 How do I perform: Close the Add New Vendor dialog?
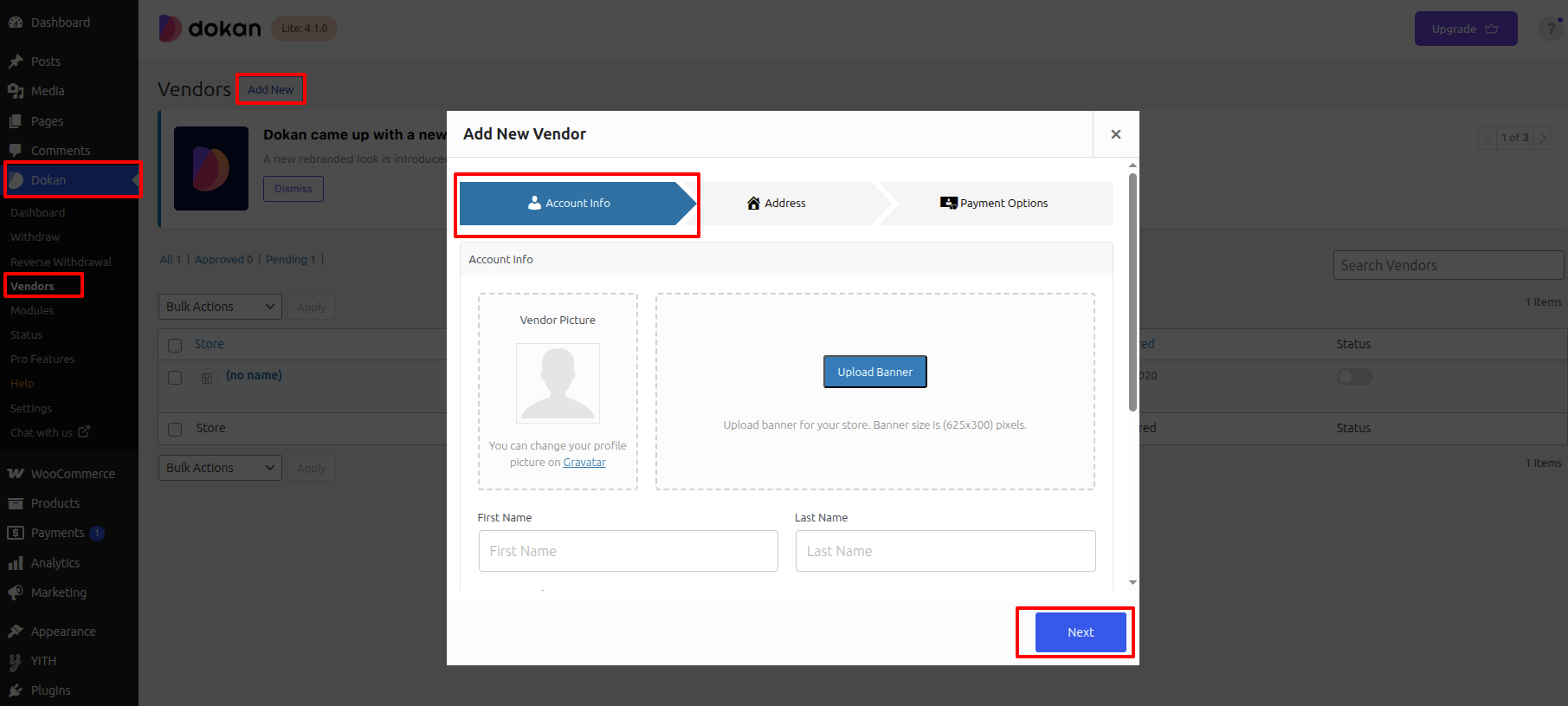coord(1115,134)
